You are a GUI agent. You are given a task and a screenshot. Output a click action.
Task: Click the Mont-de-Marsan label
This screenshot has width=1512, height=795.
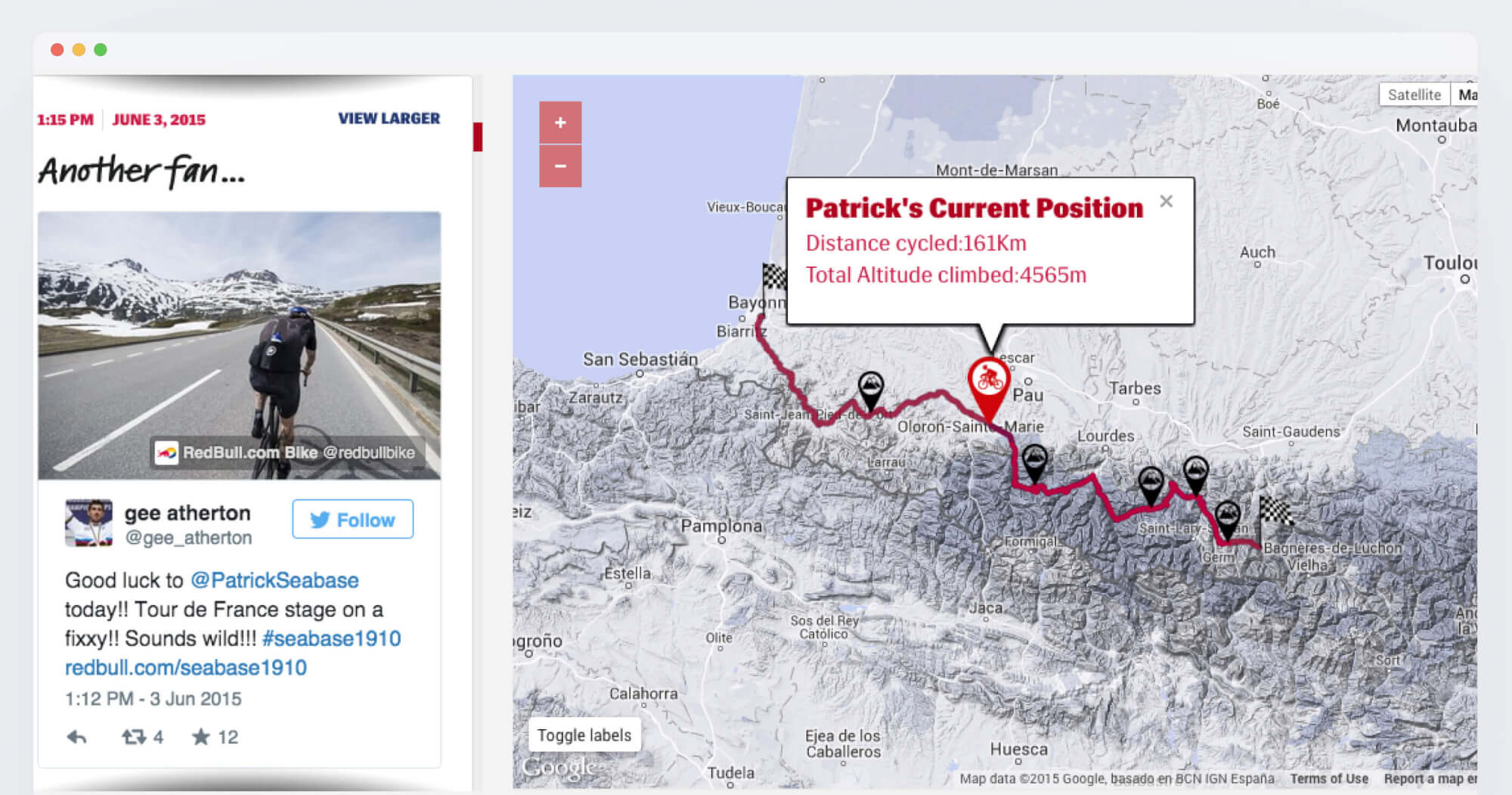point(997,169)
